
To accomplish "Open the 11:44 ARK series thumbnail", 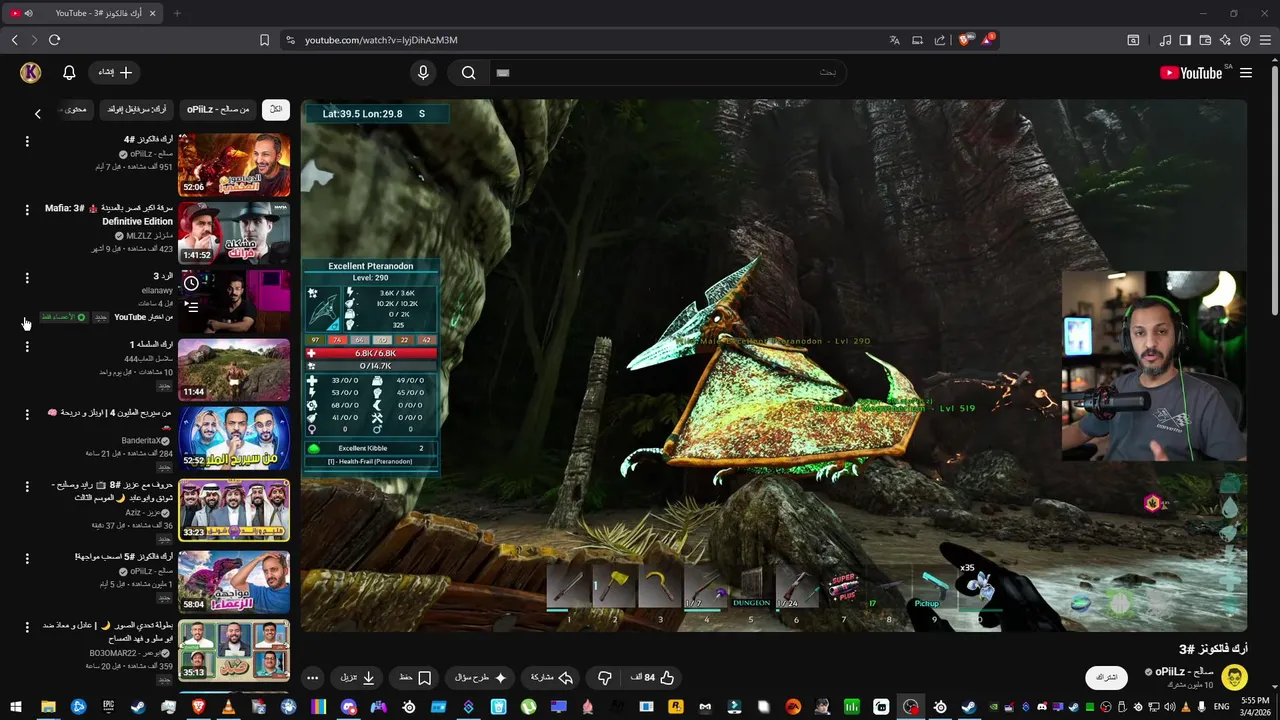I will click(x=234, y=370).
